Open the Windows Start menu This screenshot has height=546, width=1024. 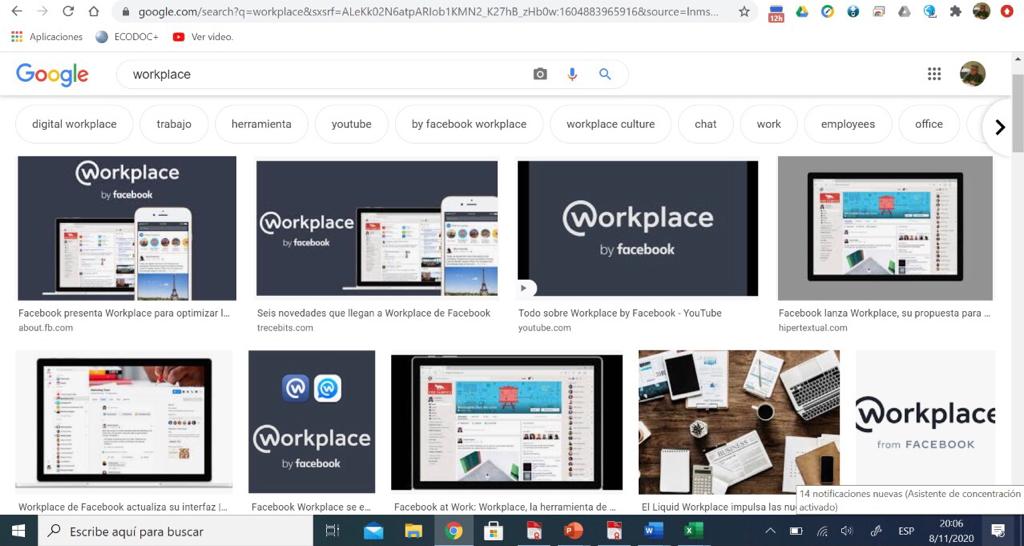[18, 530]
